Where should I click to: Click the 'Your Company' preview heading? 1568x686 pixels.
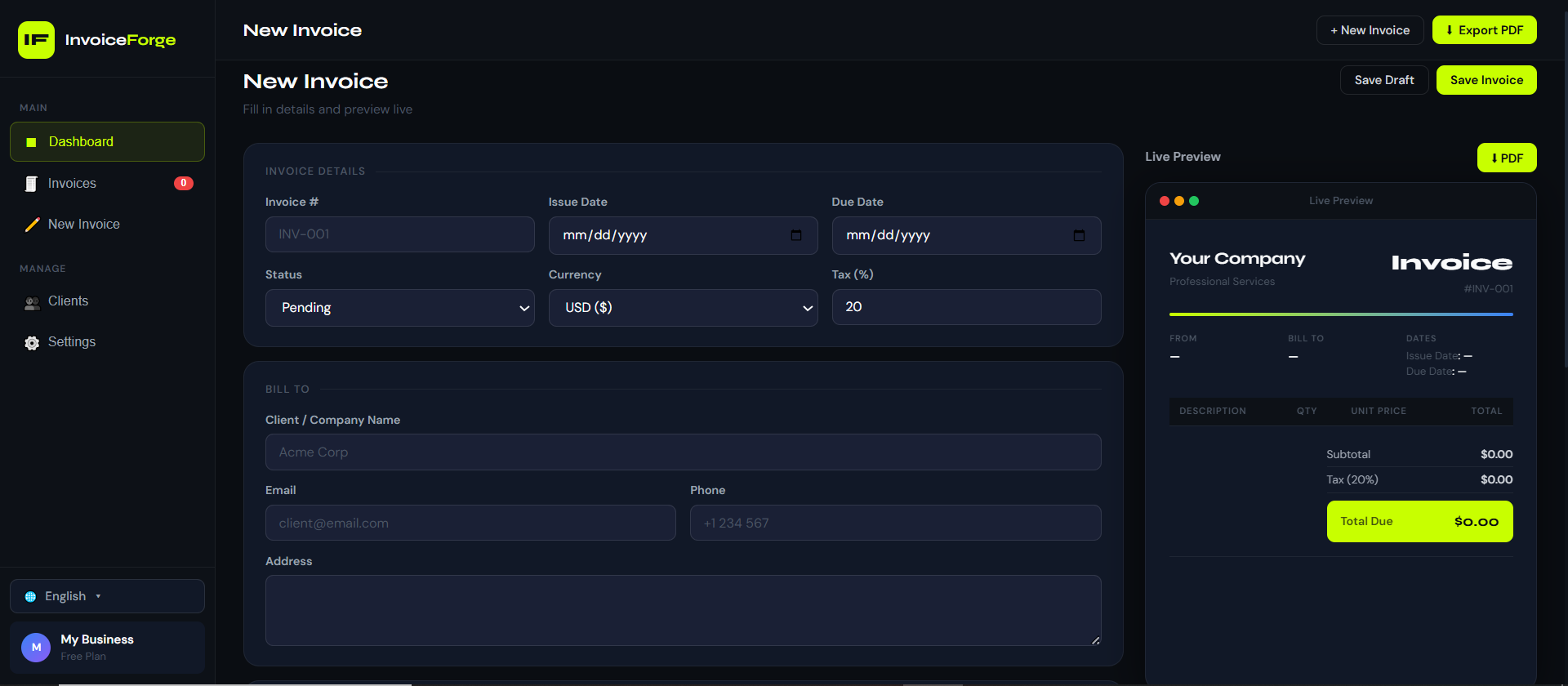tap(1237, 259)
